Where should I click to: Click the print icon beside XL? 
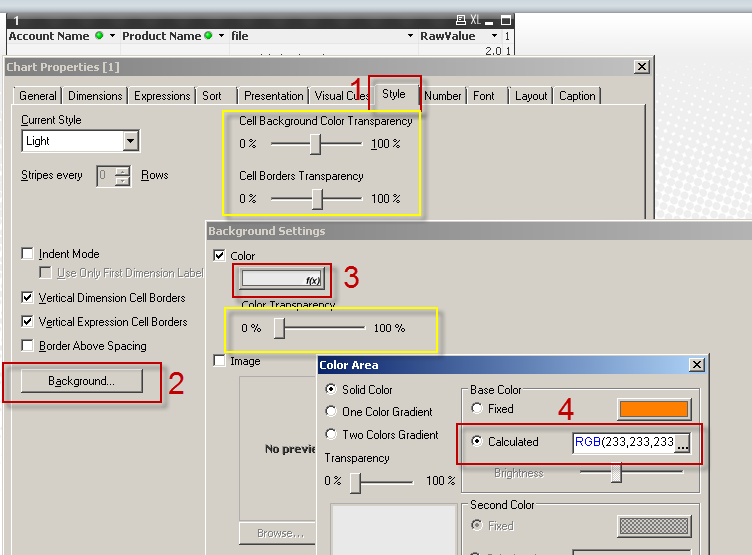click(460, 20)
